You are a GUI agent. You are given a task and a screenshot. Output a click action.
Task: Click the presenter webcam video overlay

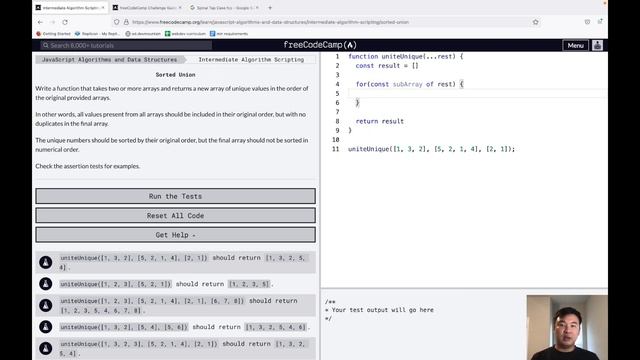[567, 327]
